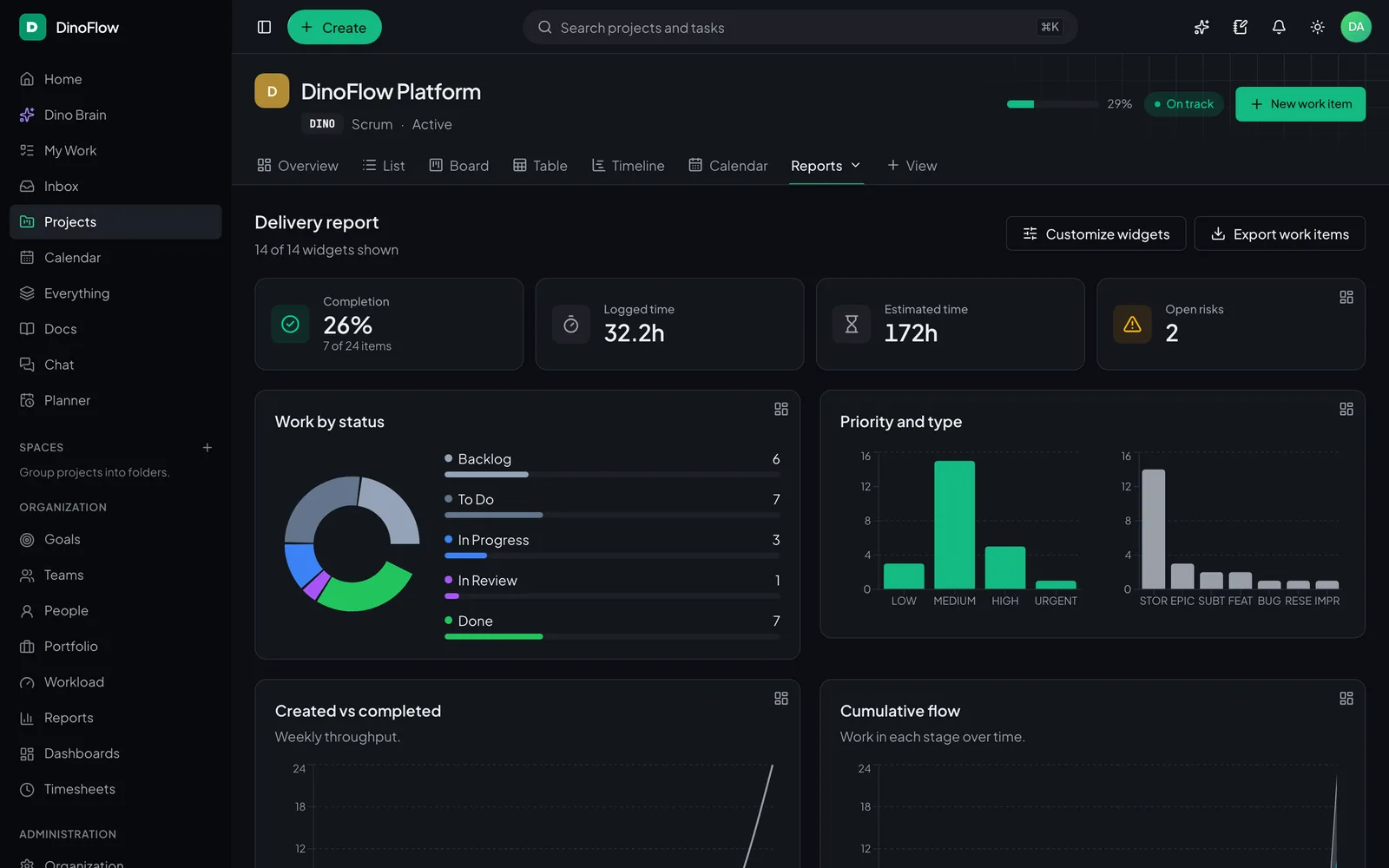Open the widget menu on Cumulative flow
This screenshot has width=1389, height=868.
click(x=1346, y=698)
